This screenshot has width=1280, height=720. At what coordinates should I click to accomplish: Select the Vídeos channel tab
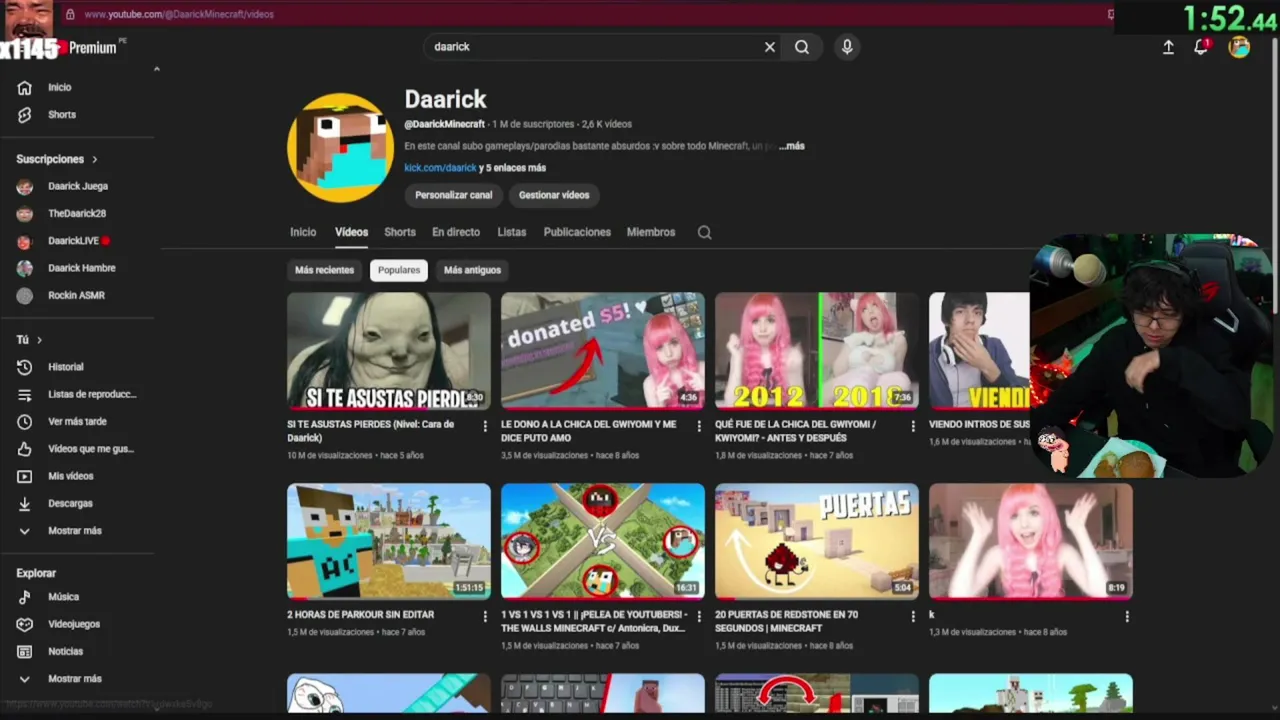pyautogui.click(x=351, y=232)
